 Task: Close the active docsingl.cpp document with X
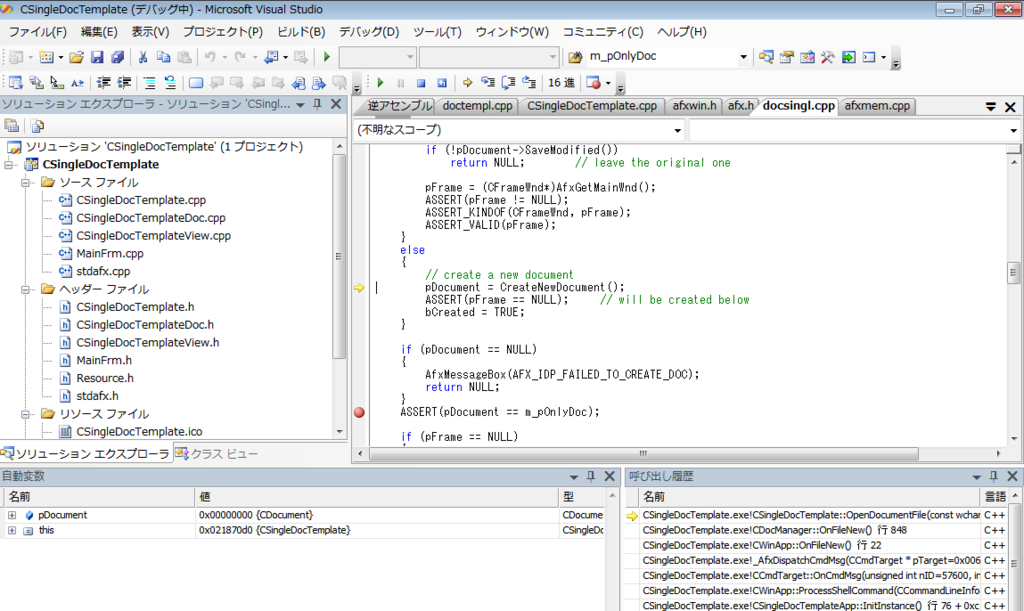coord(1010,107)
